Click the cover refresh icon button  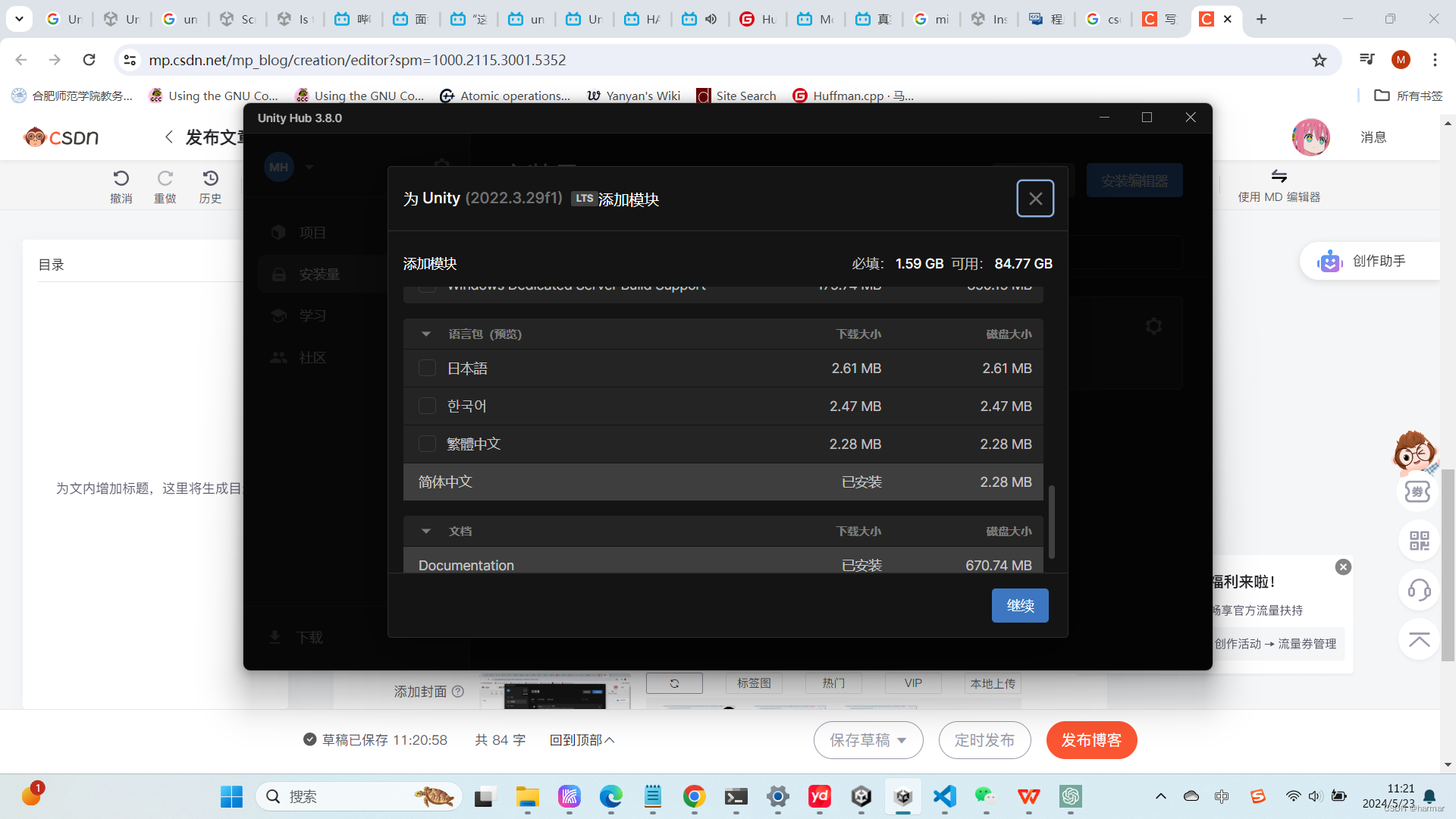click(x=674, y=683)
